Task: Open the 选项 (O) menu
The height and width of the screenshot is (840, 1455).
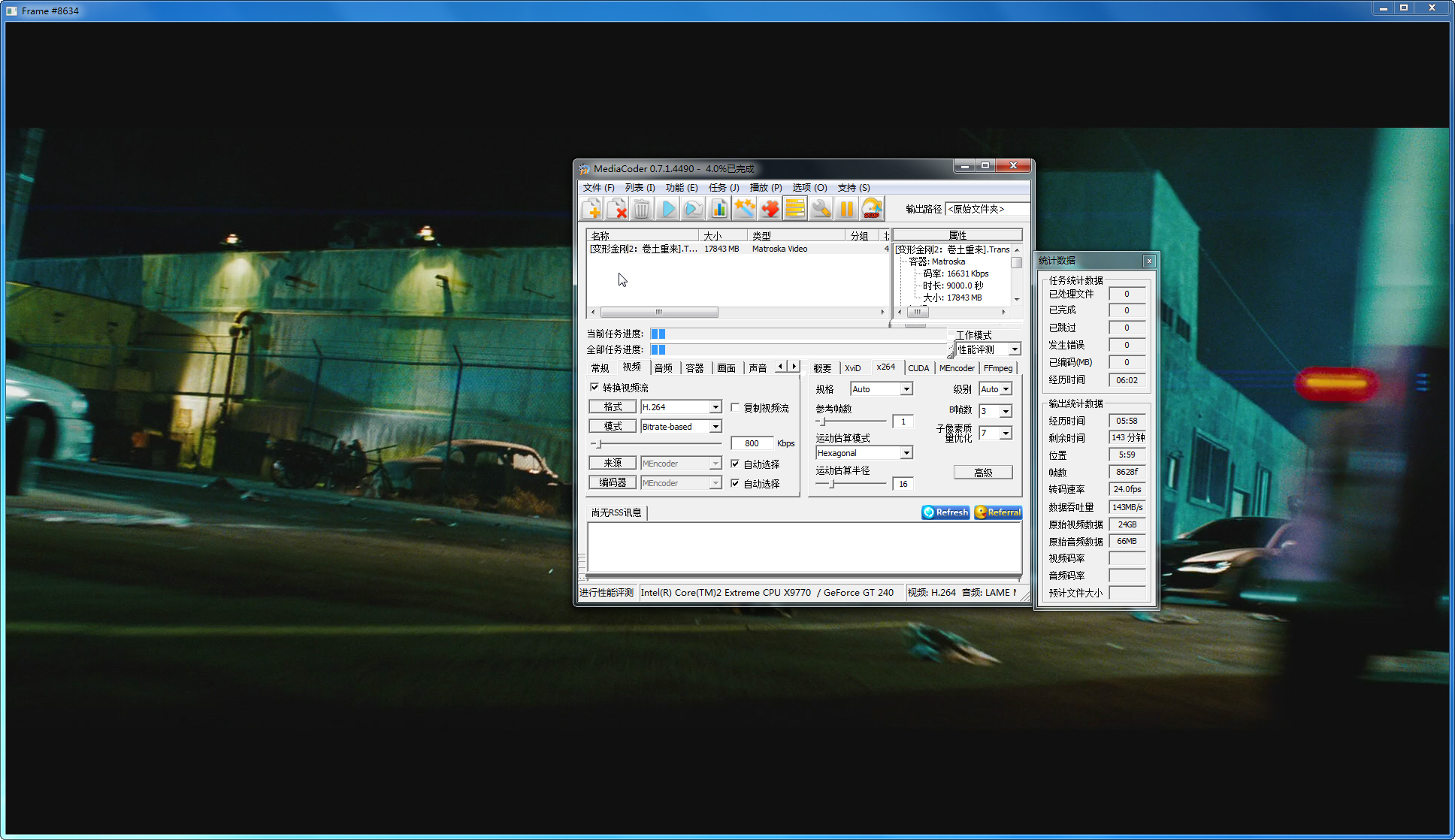Action: point(809,188)
